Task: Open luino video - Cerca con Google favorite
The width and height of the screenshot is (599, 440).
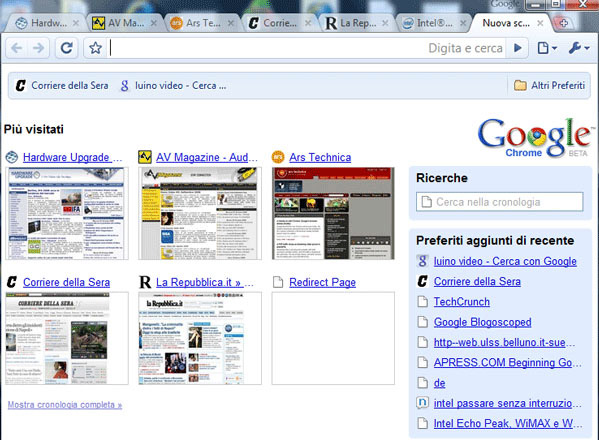Action: point(505,261)
